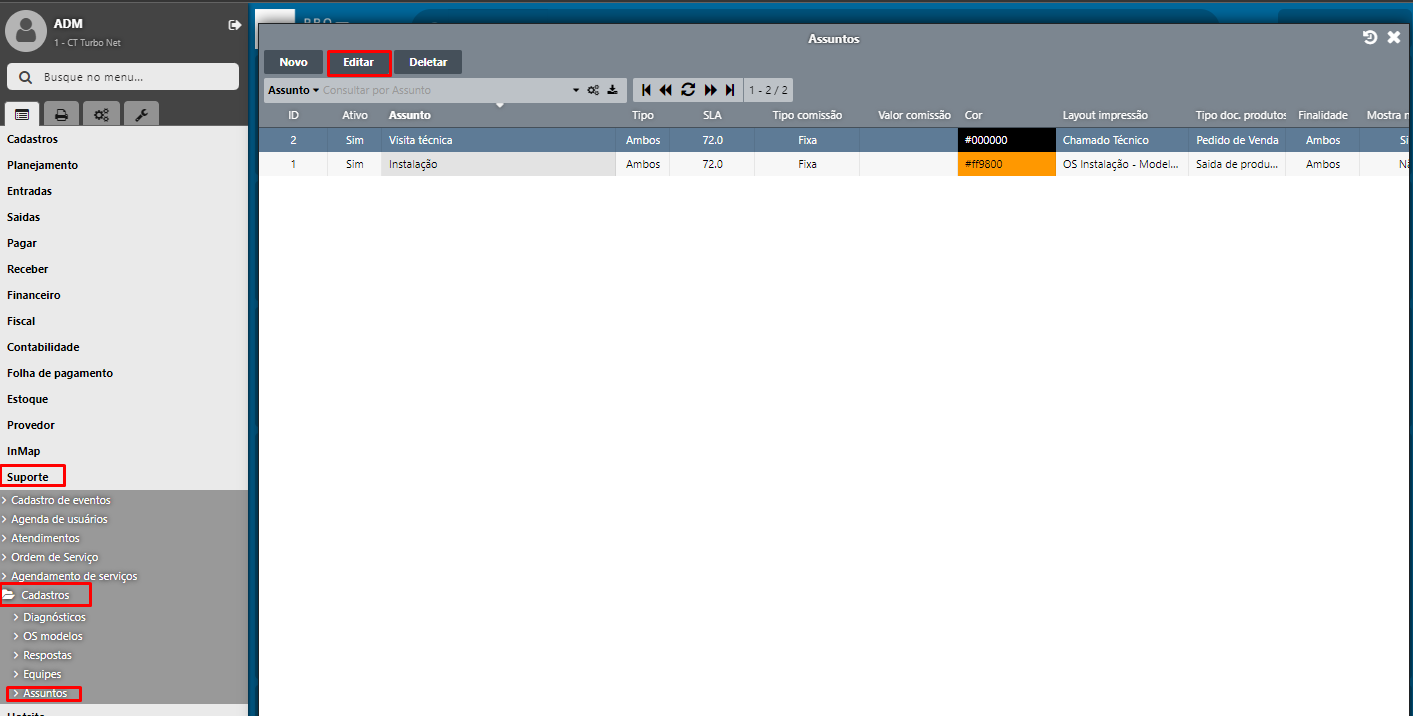This screenshot has width=1413, height=716.
Task: Open the wrench tools tab
Action: point(141,114)
